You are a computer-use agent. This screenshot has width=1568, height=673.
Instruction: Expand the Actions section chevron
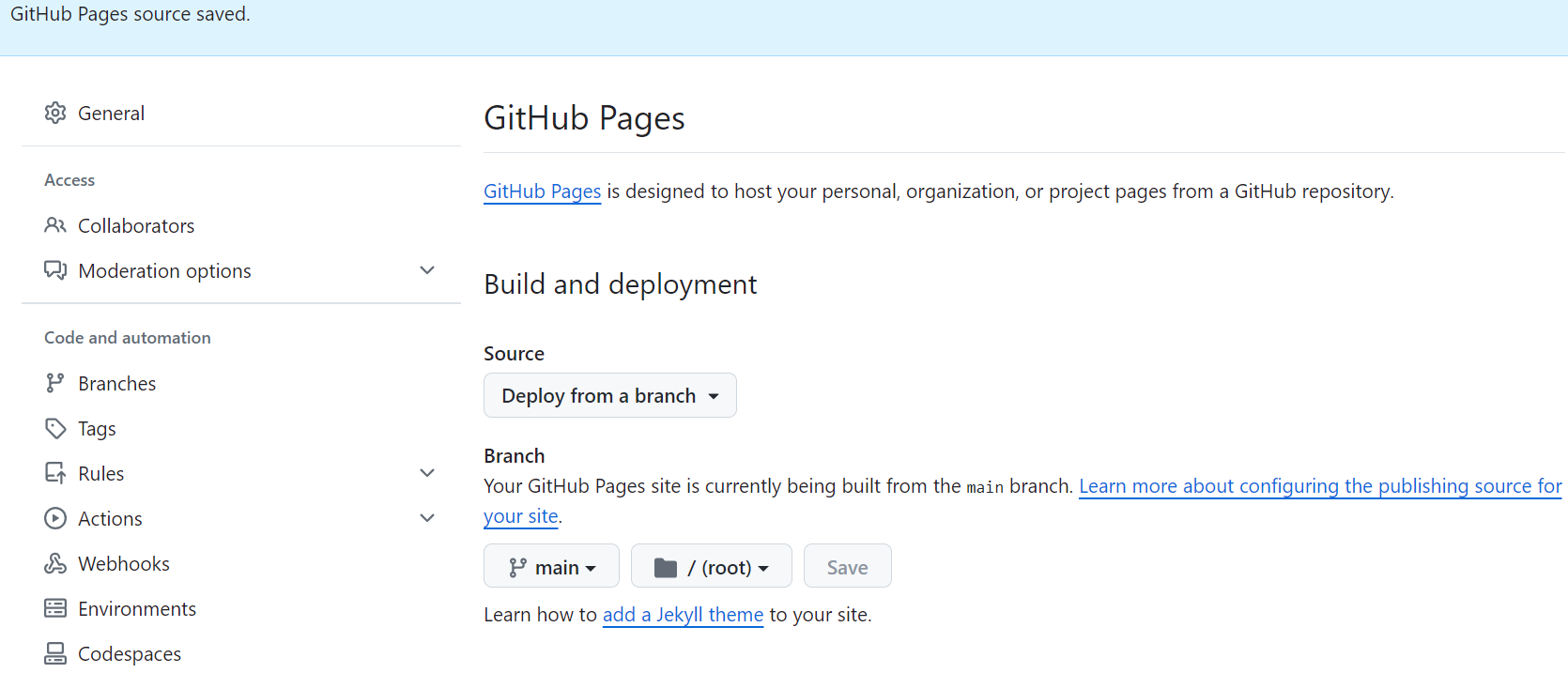click(x=427, y=518)
